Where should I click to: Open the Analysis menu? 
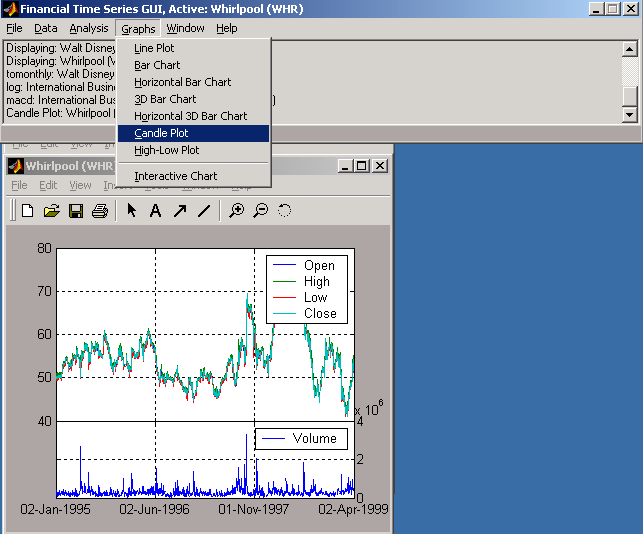pos(89,28)
